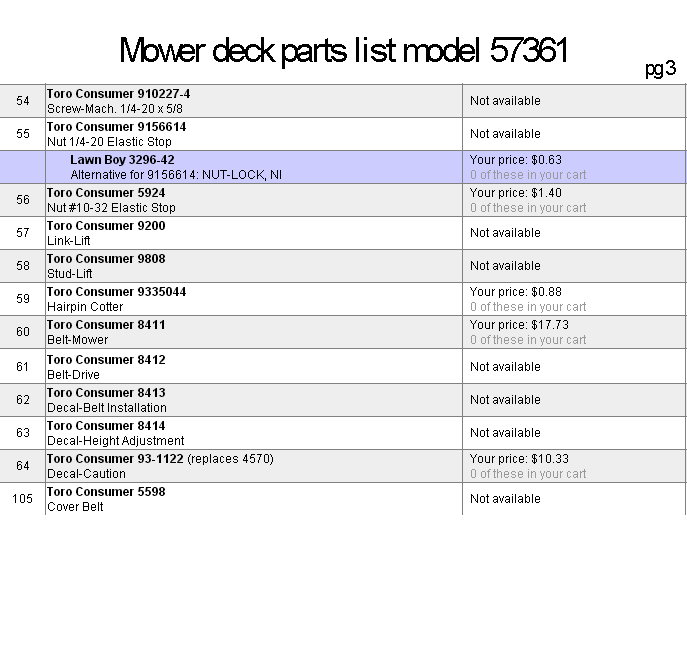Screen dimensions: 687x663
Task: Open Toro Consumer 8411 Belt-Mower part
Action: pos(106,325)
